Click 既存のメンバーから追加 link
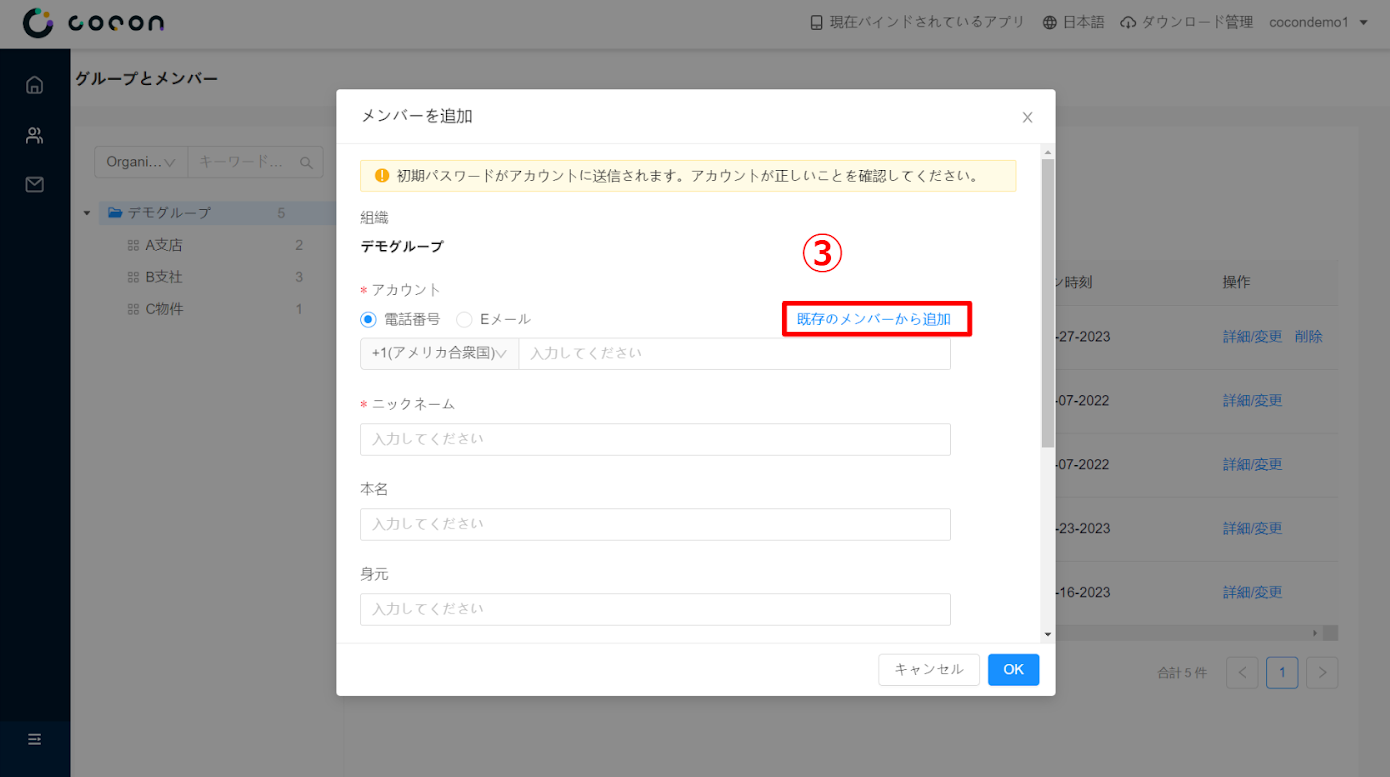Viewport: 1390px width, 777px height. tap(874, 319)
